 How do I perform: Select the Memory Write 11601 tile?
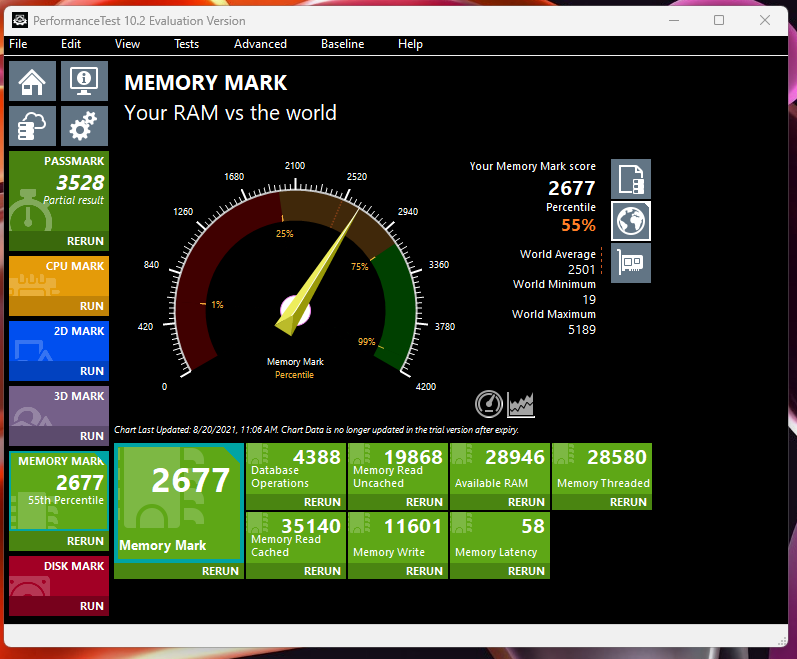click(x=398, y=538)
